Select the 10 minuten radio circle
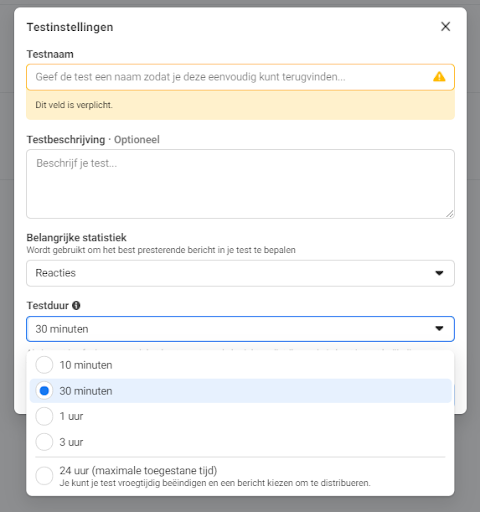 pos(44,365)
